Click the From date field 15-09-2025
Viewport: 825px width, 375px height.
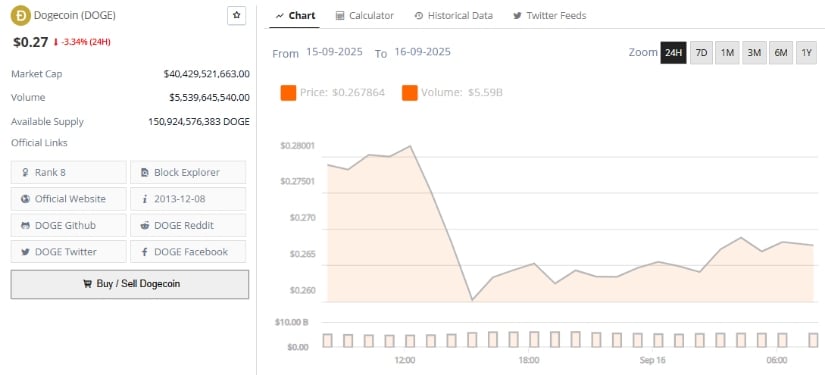pos(334,52)
